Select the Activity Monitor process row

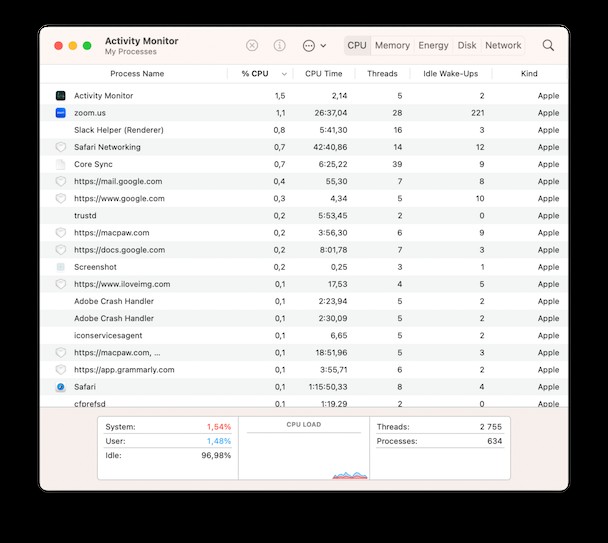(304, 95)
